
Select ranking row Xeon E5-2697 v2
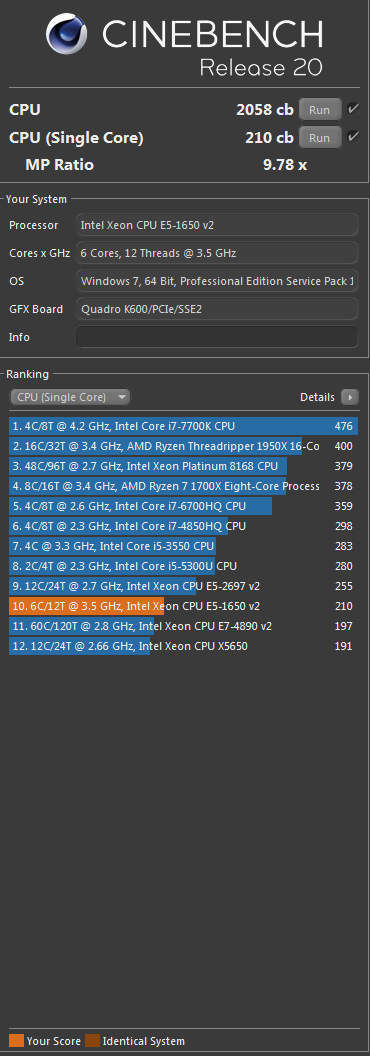tap(183, 586)
